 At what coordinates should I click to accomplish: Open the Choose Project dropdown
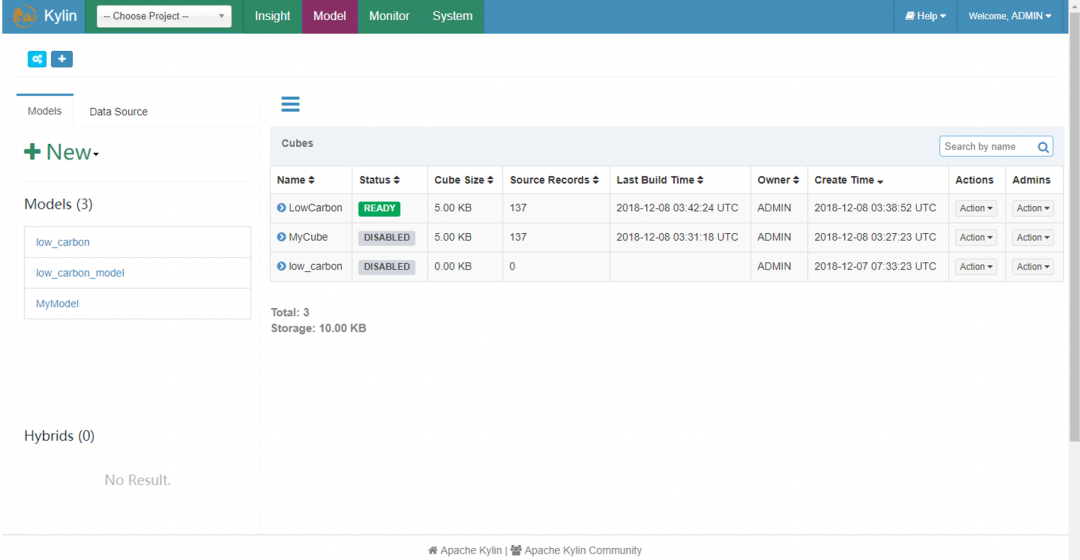click(164, 16)
